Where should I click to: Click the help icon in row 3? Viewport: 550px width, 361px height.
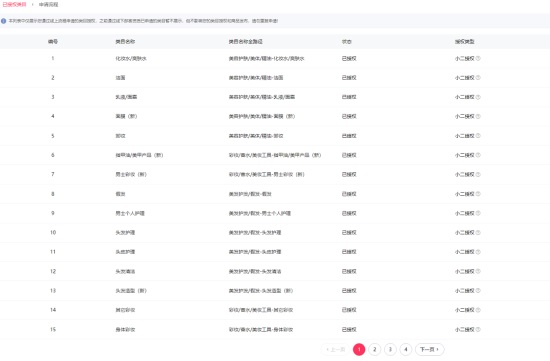pos(478,97)
